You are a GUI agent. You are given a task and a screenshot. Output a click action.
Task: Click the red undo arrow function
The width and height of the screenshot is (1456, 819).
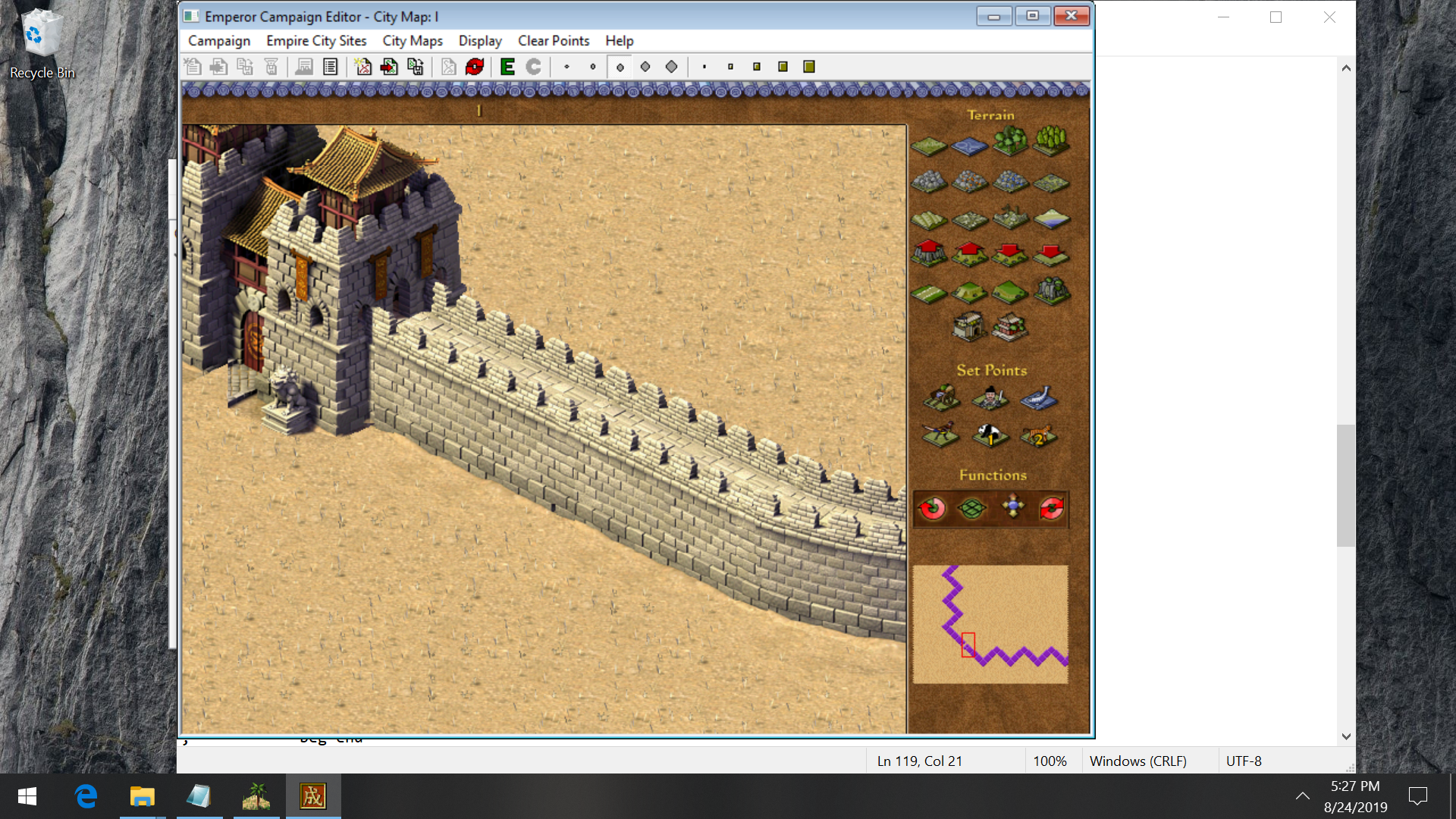tap(932, 508)
